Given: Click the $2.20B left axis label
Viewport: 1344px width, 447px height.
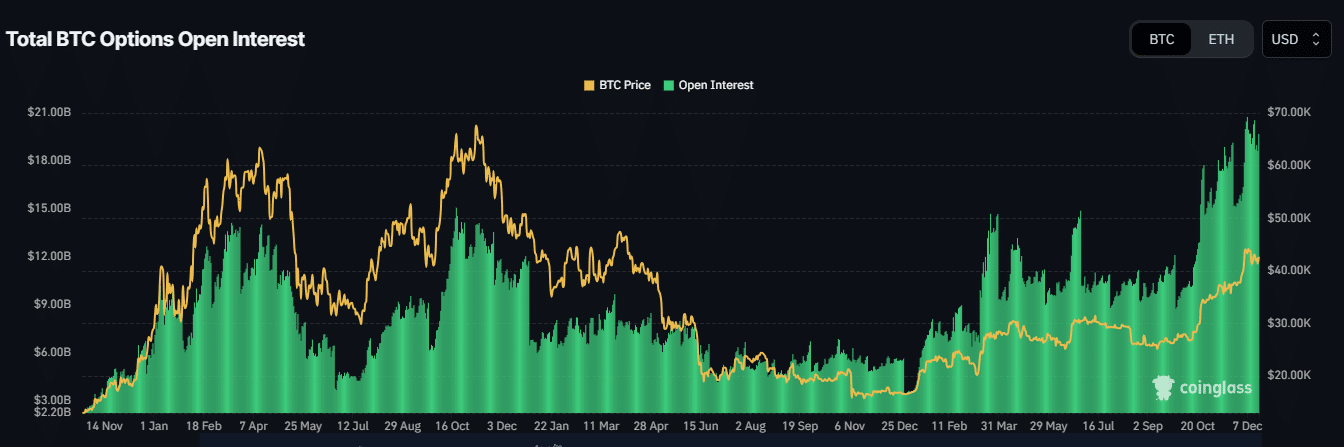Looking at the screenshot, I should pos(49,411).
